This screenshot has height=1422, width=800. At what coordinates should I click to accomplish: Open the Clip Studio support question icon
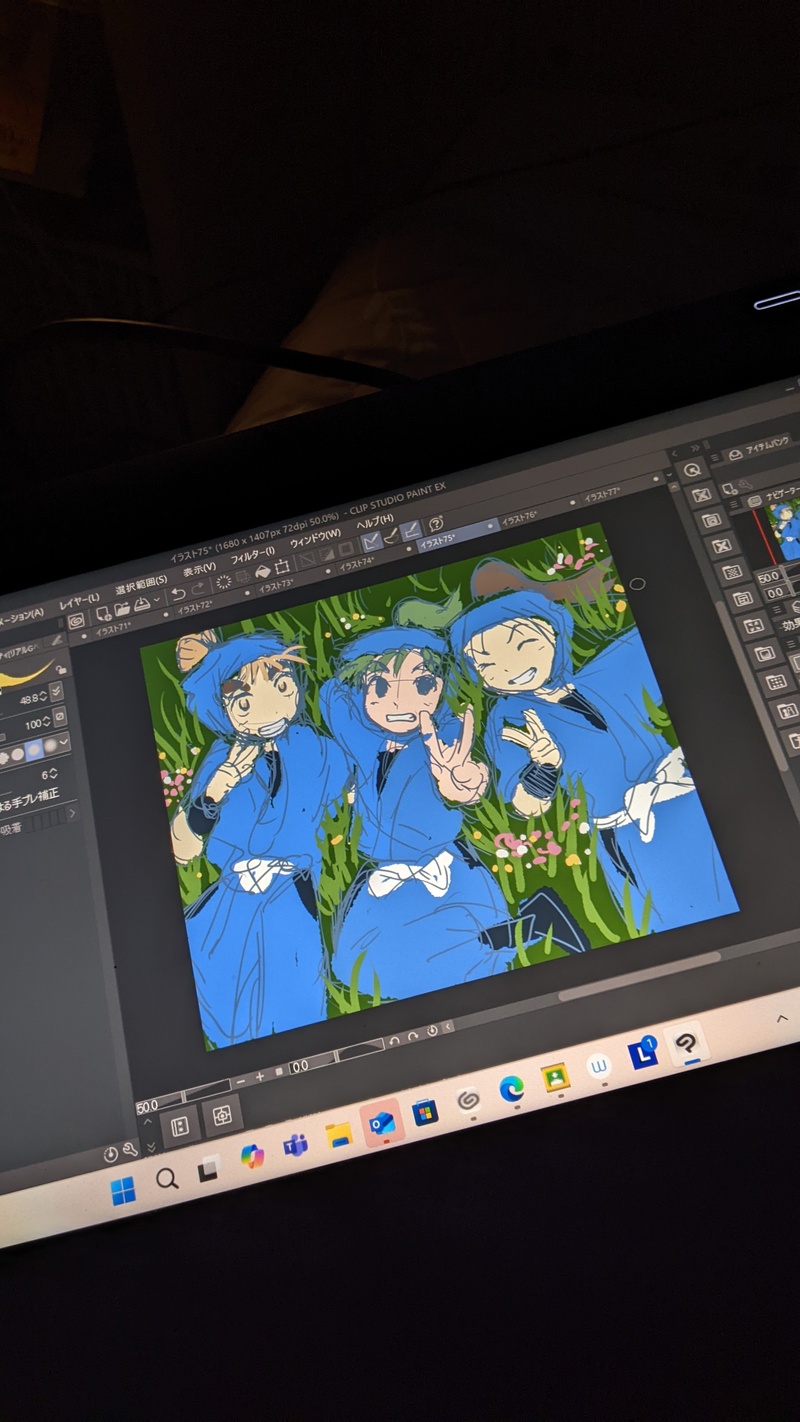436,524
